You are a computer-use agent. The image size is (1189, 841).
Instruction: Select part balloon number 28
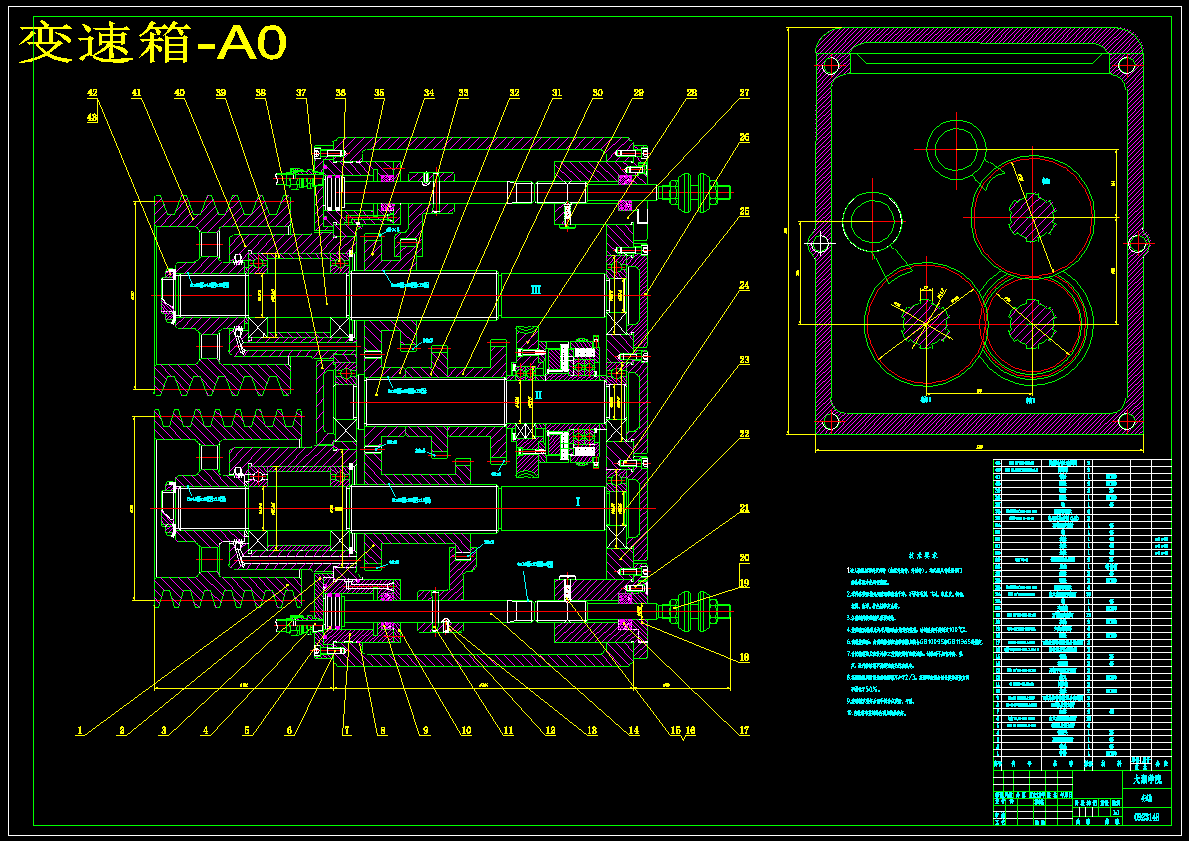pyautogui.click(x=692, y=93)
